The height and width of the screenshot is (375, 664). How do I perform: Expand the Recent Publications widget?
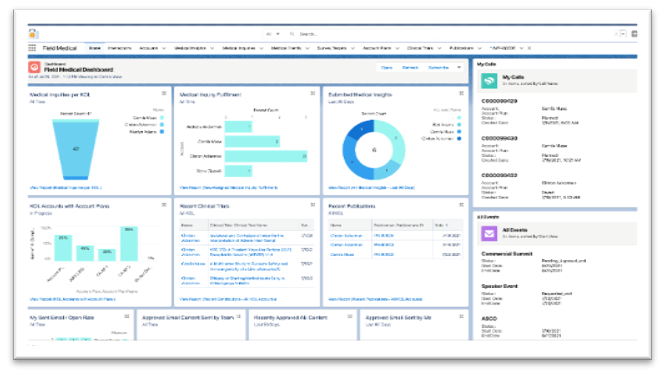[x=462, y=205]
